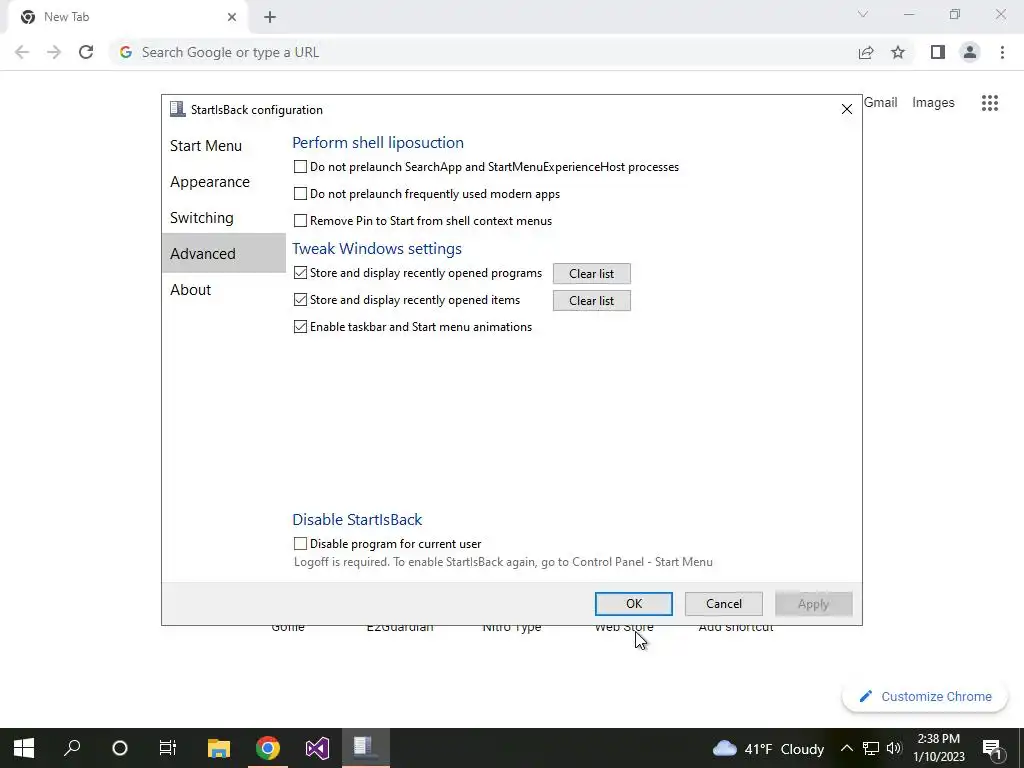Open the Google apps grid icon

click(x=989, y=103)
